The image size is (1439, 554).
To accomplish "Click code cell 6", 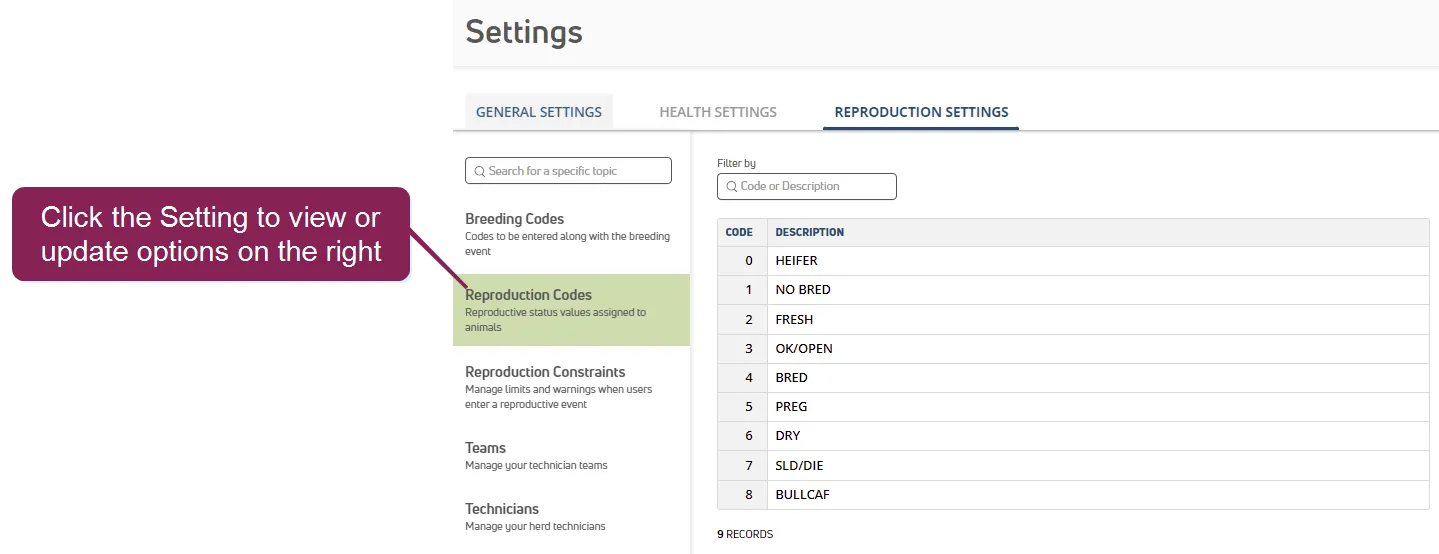I will (742, 436).
